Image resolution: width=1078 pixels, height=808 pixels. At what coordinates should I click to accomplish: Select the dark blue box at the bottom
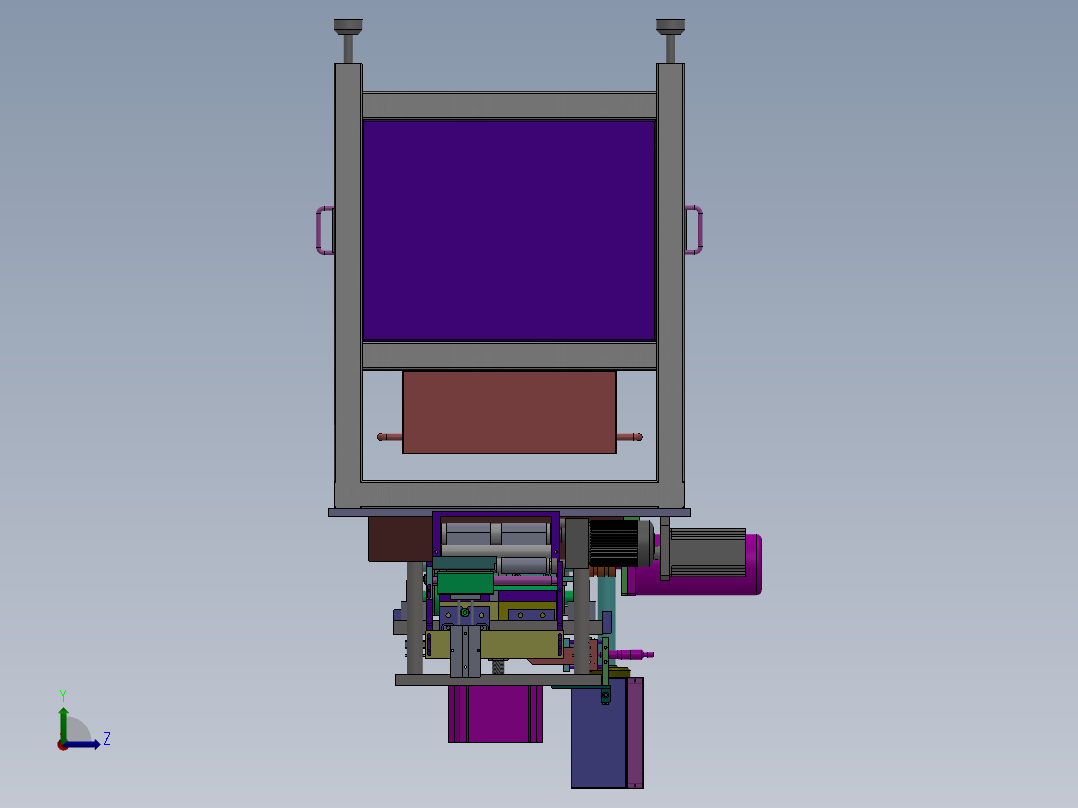(x=599, y=733)
